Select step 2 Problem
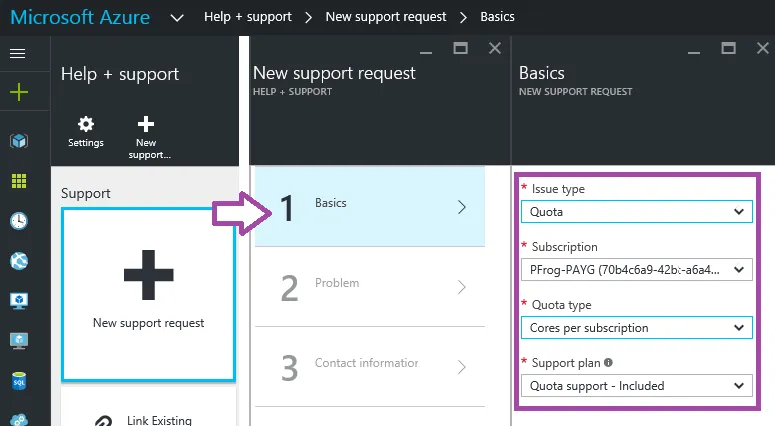This screenshot has height=426, width=775. (x=369, y=287)
